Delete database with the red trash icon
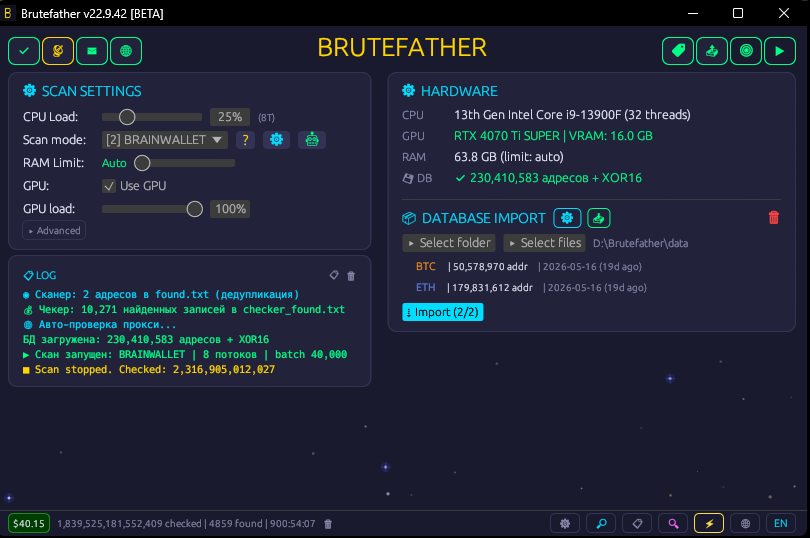 click(x=773, y=218)
